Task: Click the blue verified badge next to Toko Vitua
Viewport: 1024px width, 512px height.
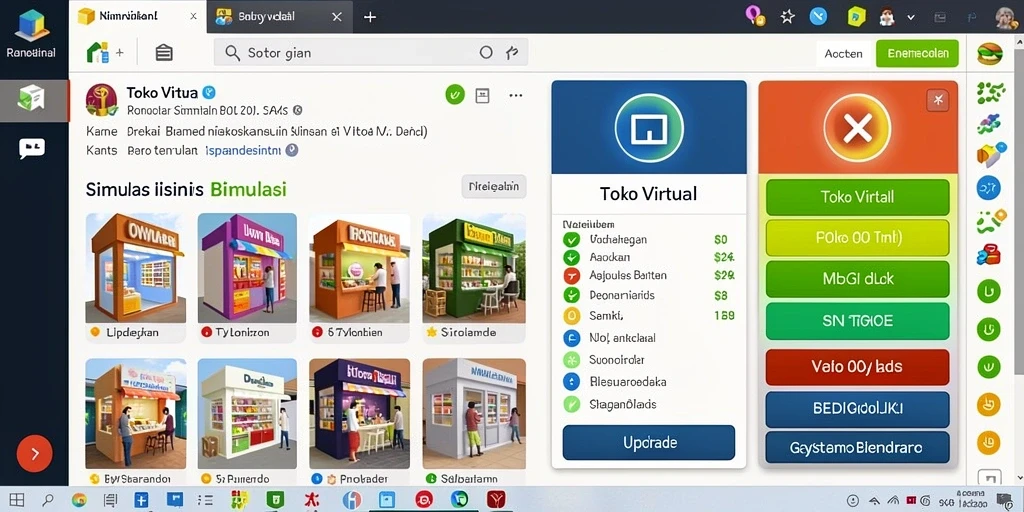Action: (x=209, y=93)
